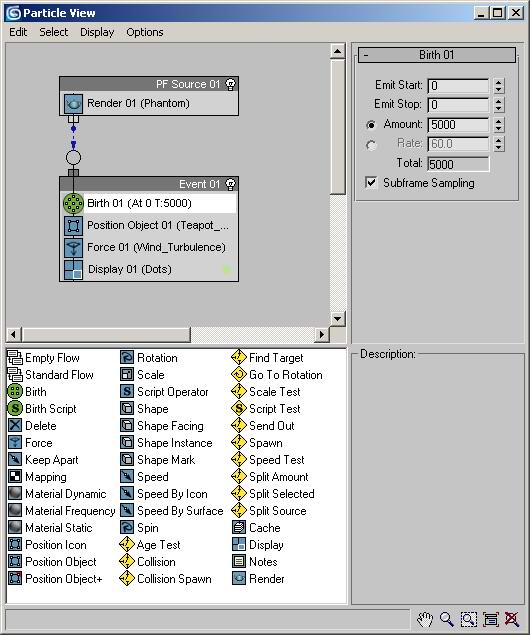
Task: Click the Go To Rotation icon
Action: click(239, 375)
